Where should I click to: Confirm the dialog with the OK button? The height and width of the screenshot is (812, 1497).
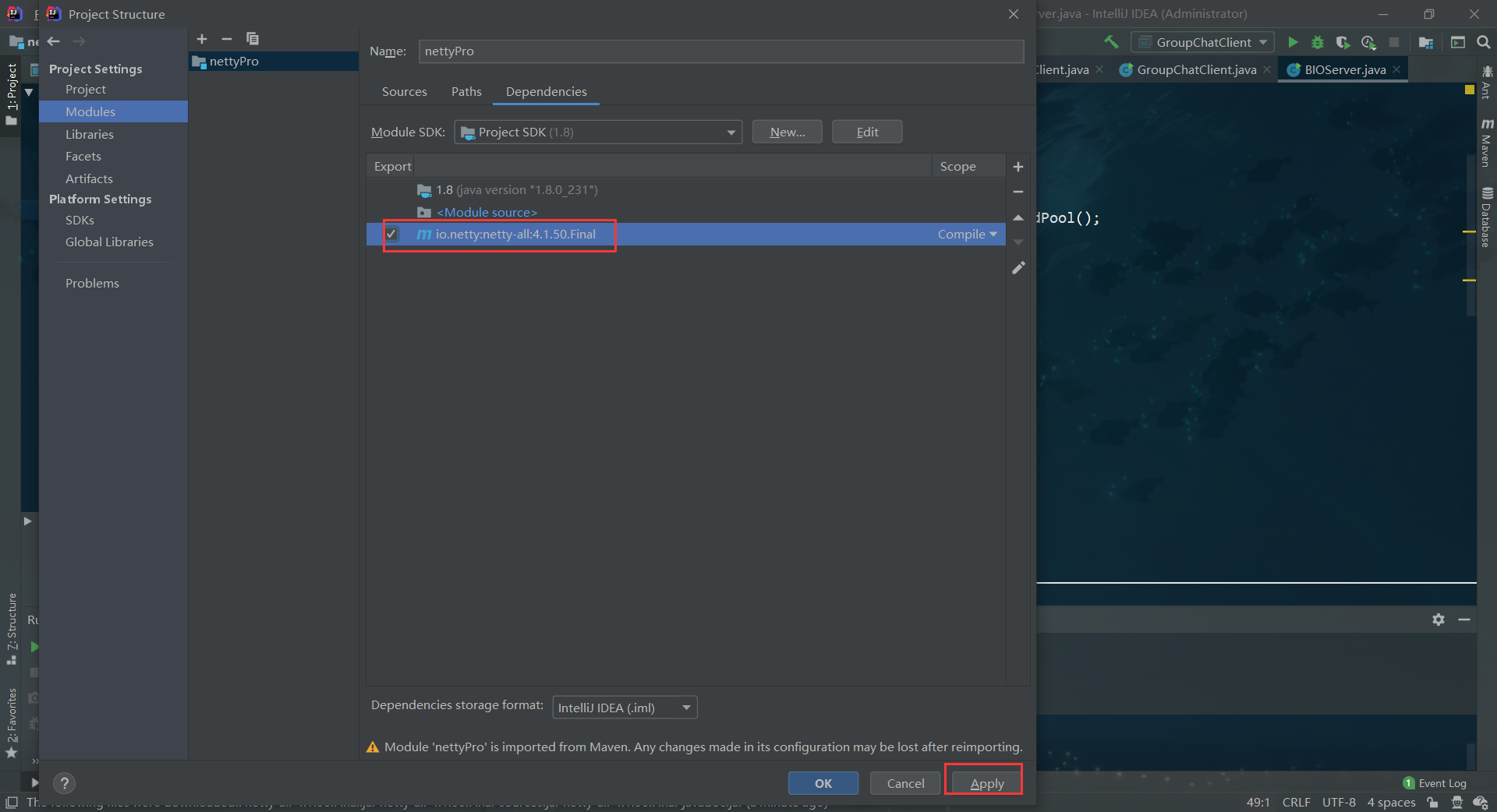click(823, 783)
